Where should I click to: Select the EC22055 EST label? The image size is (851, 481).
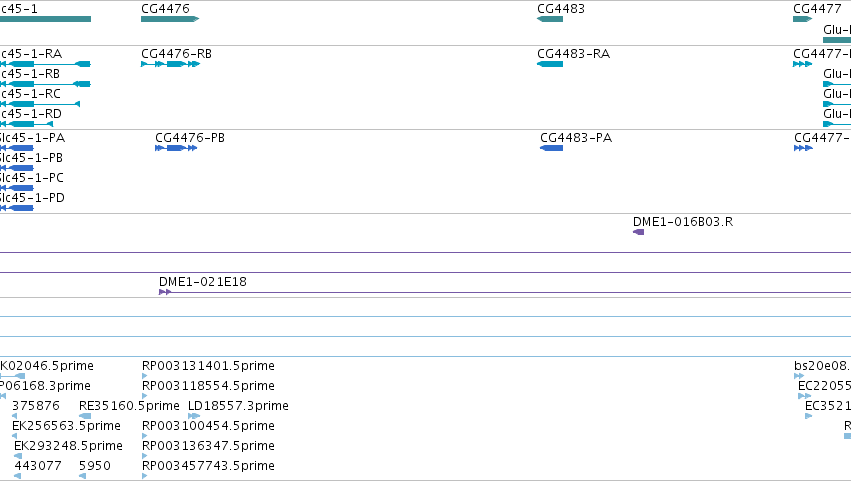pyautogui.click(x=824, y=386)
